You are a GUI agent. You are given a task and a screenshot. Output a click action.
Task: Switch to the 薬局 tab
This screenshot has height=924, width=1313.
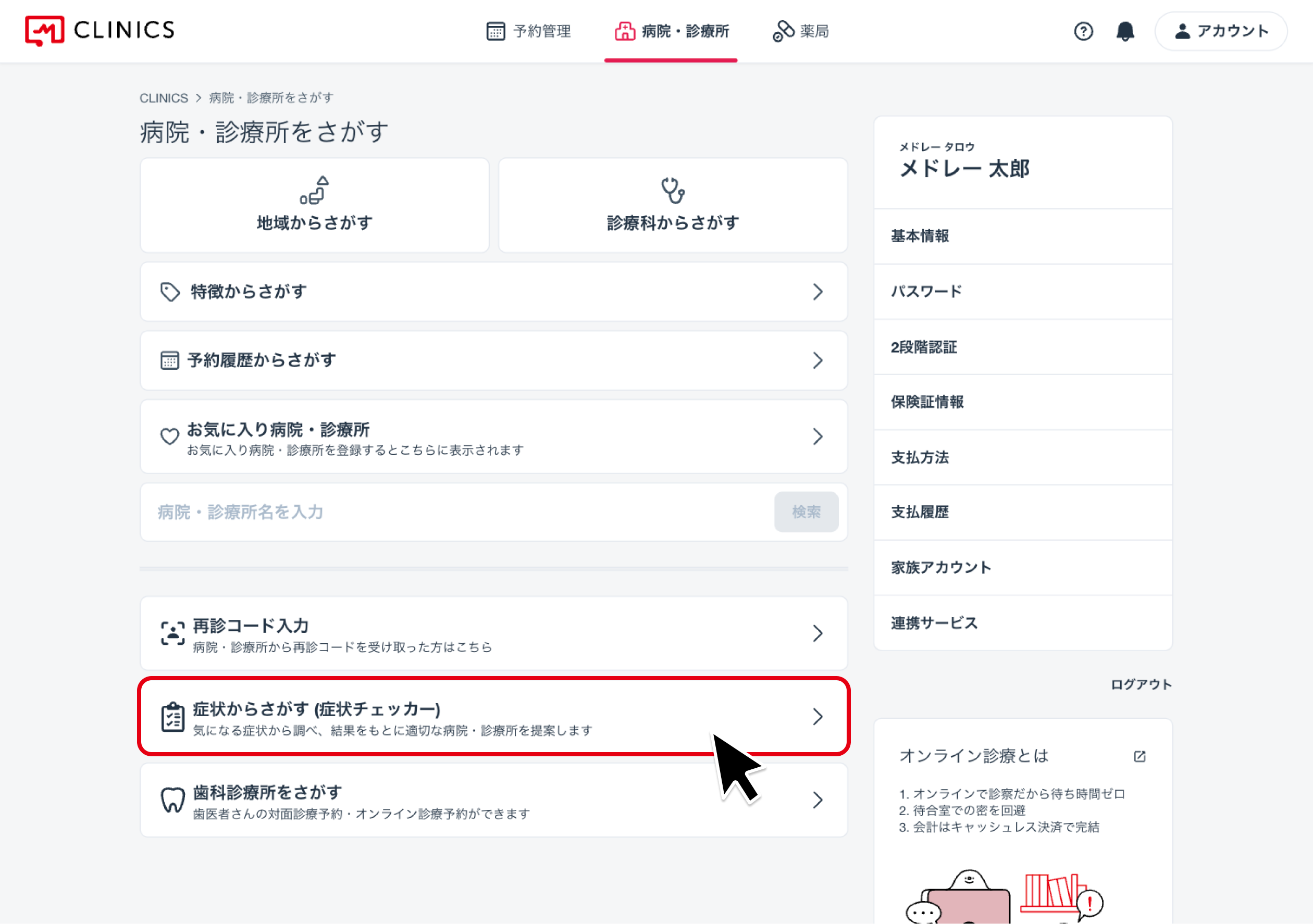click(x=801, y=31)
